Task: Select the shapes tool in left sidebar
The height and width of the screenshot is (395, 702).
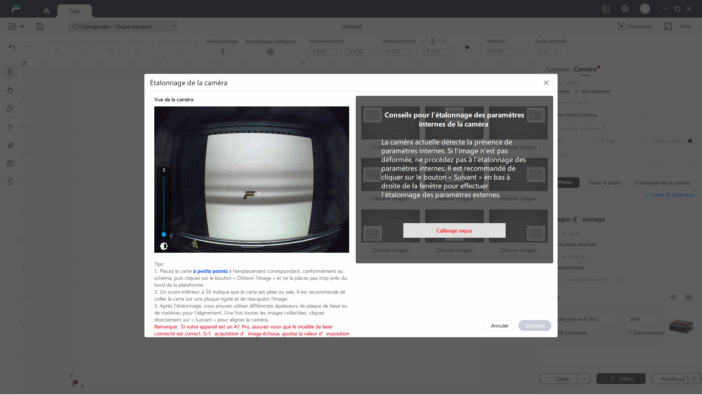Action: click(10, 109)
